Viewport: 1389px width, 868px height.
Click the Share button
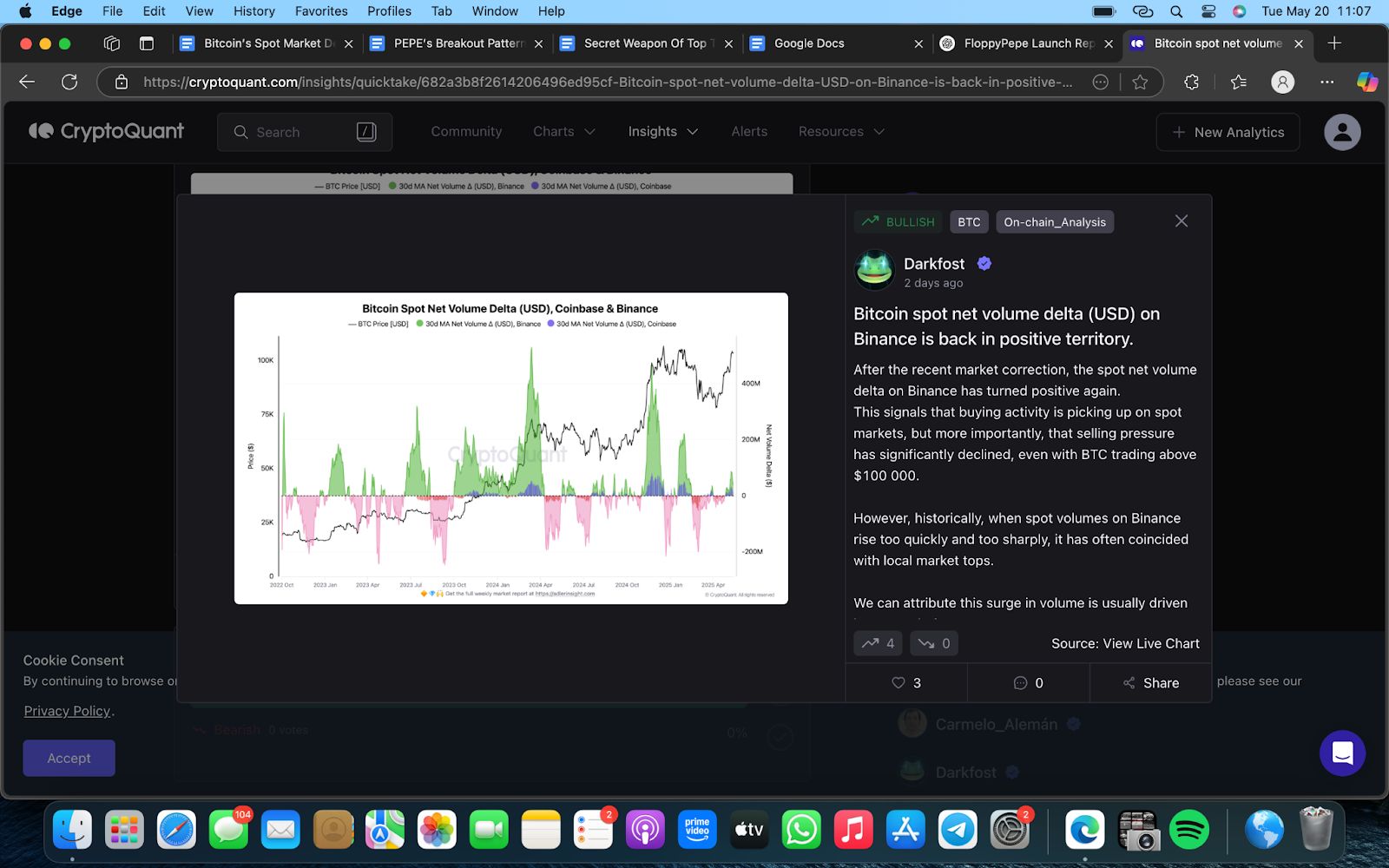tap(1151, 683)
